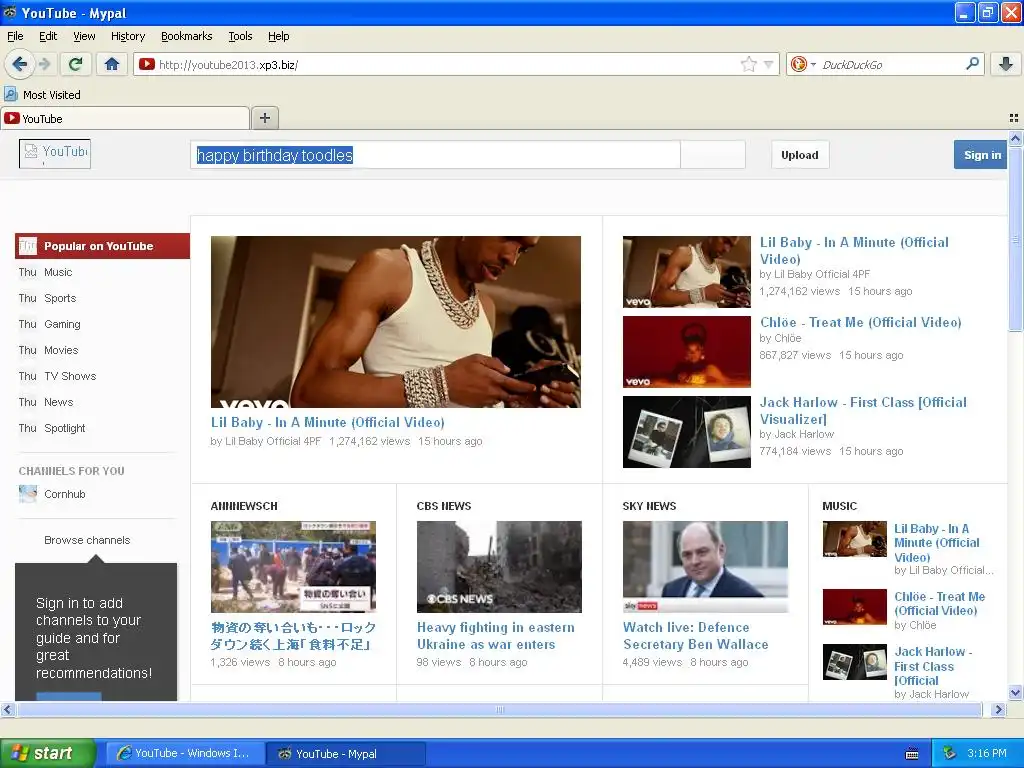Open the Home page icon

112,64
